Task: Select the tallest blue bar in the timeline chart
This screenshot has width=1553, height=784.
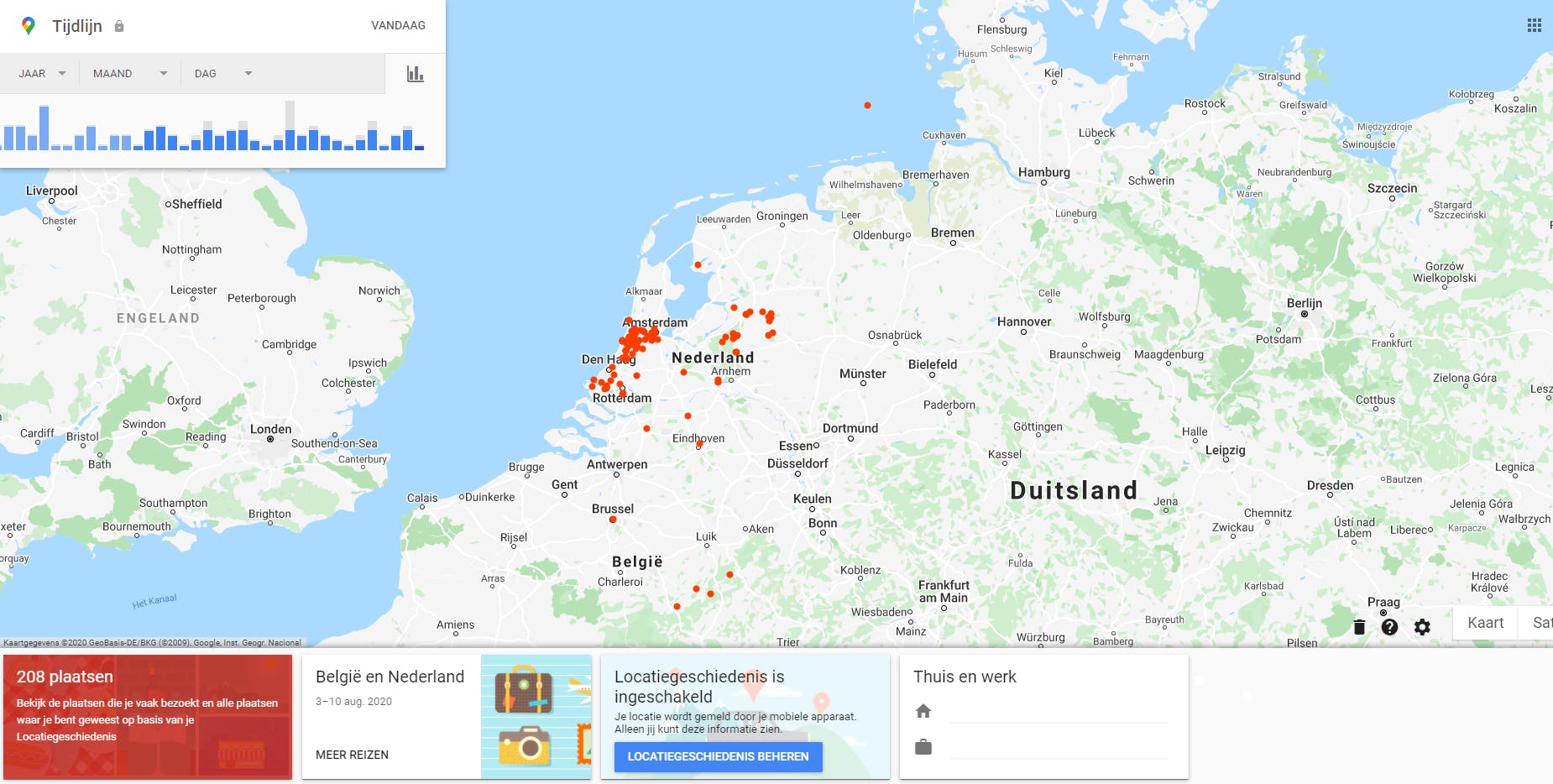Action: (44, 128)
